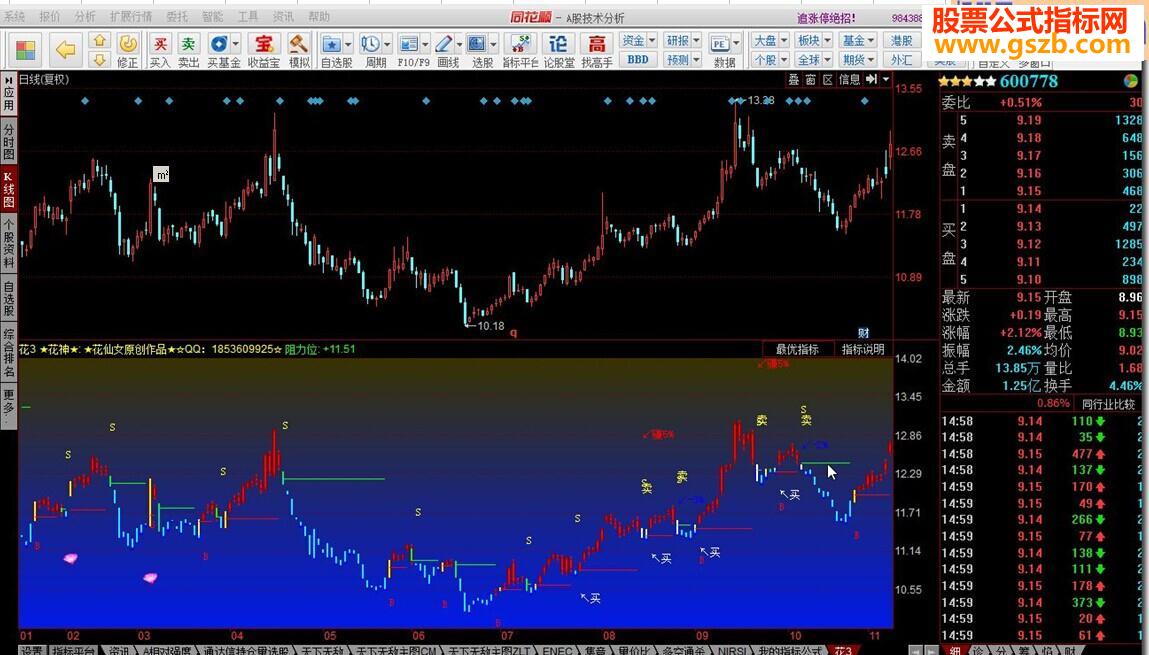Open the 扩展行情 menu

click(130, 16)
